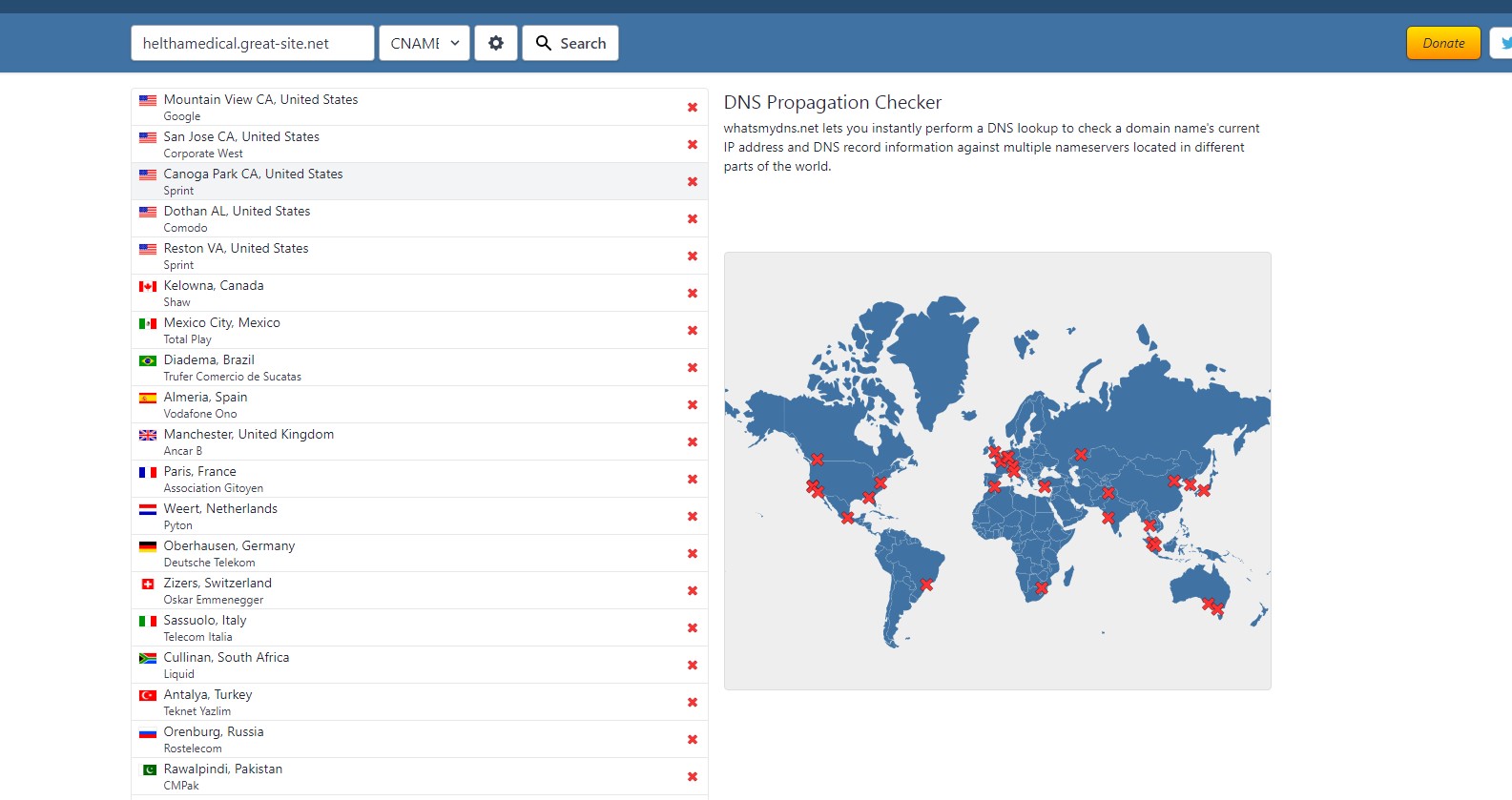Open the CNAME record type dropdown
The height and width of the screenshot is (800, 1512).
coord(425,43)
